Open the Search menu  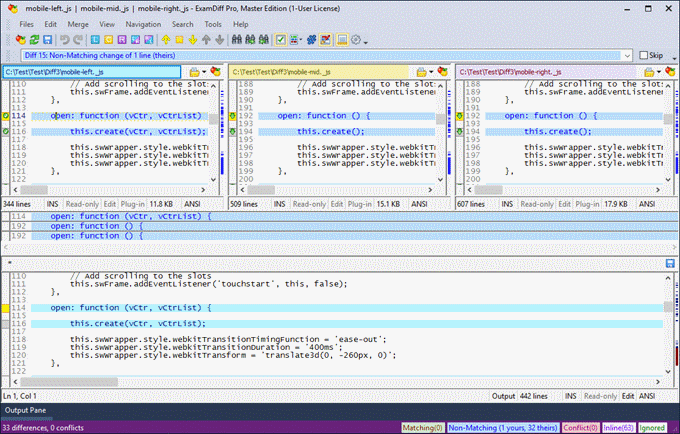[x=183, y=24]
